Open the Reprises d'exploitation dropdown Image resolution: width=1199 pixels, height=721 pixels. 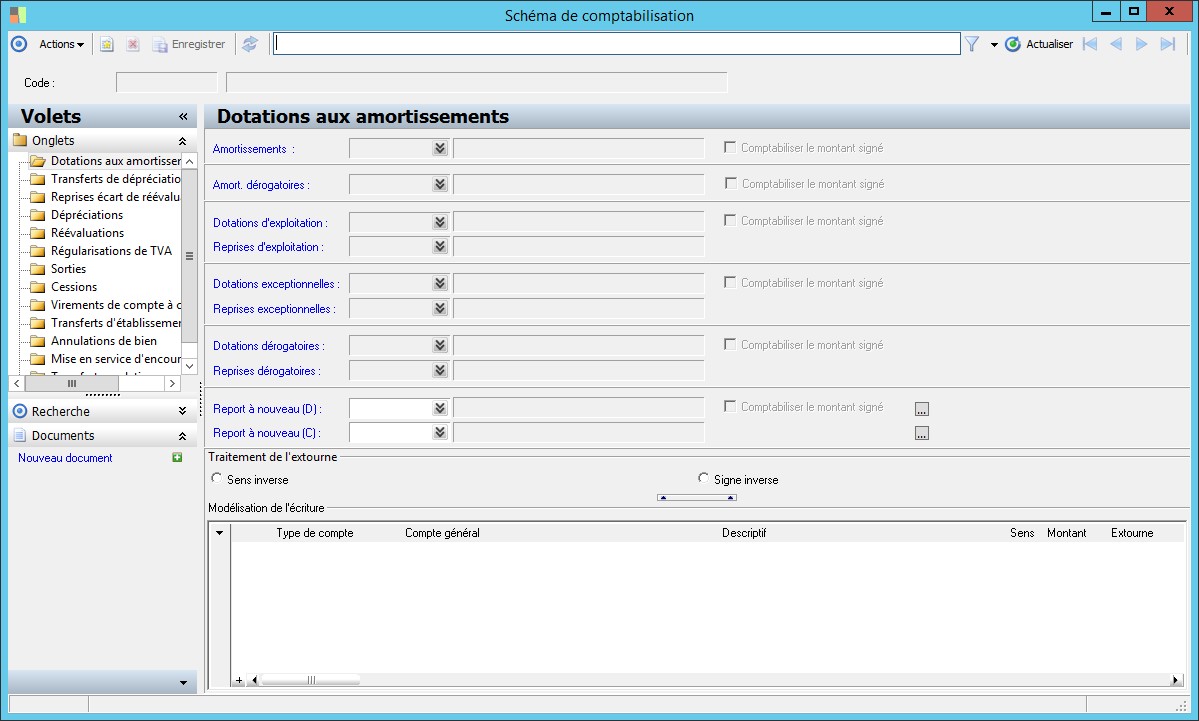tap(440, 246)
